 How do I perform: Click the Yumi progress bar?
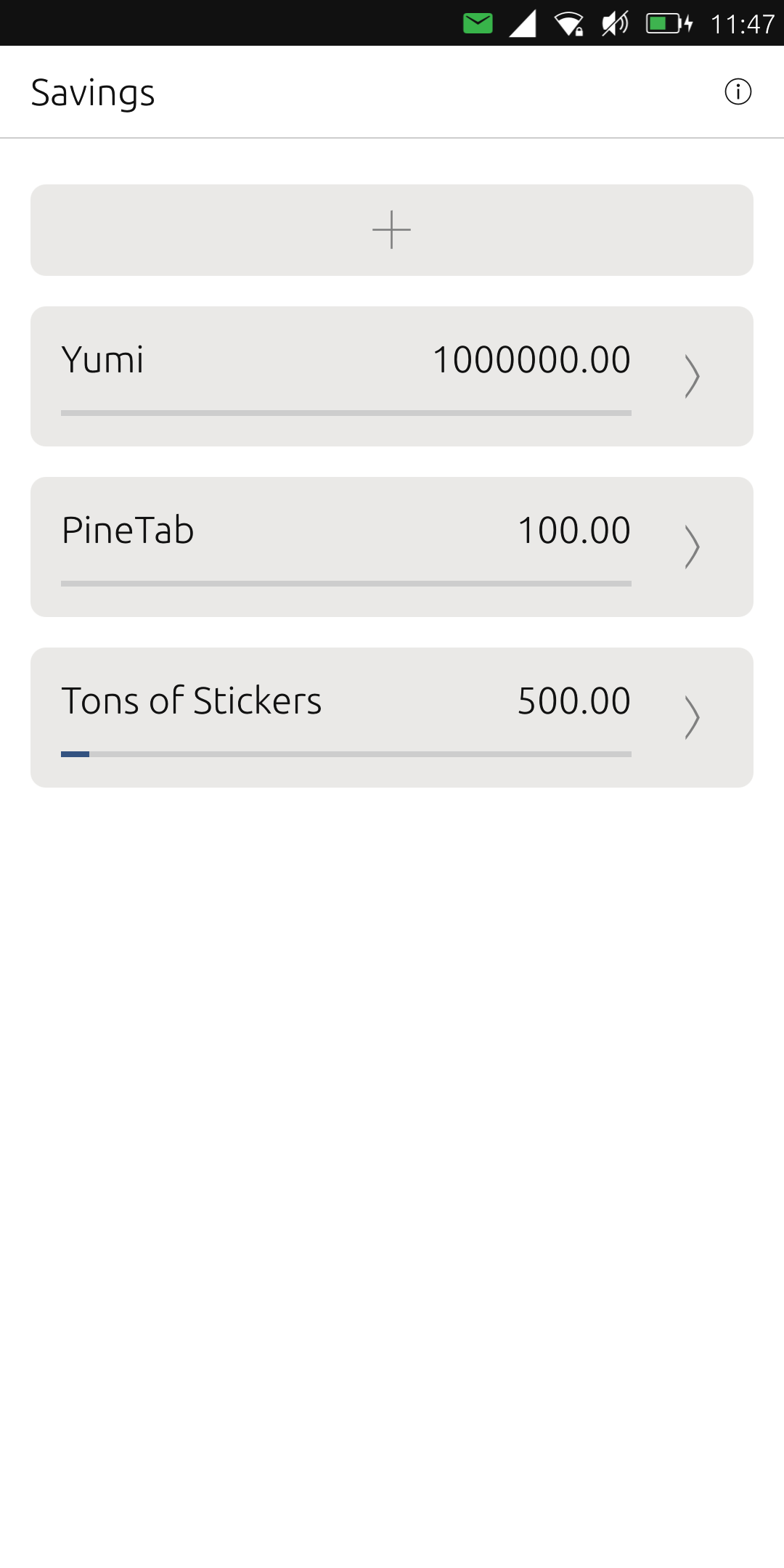(x=346, y=413)
